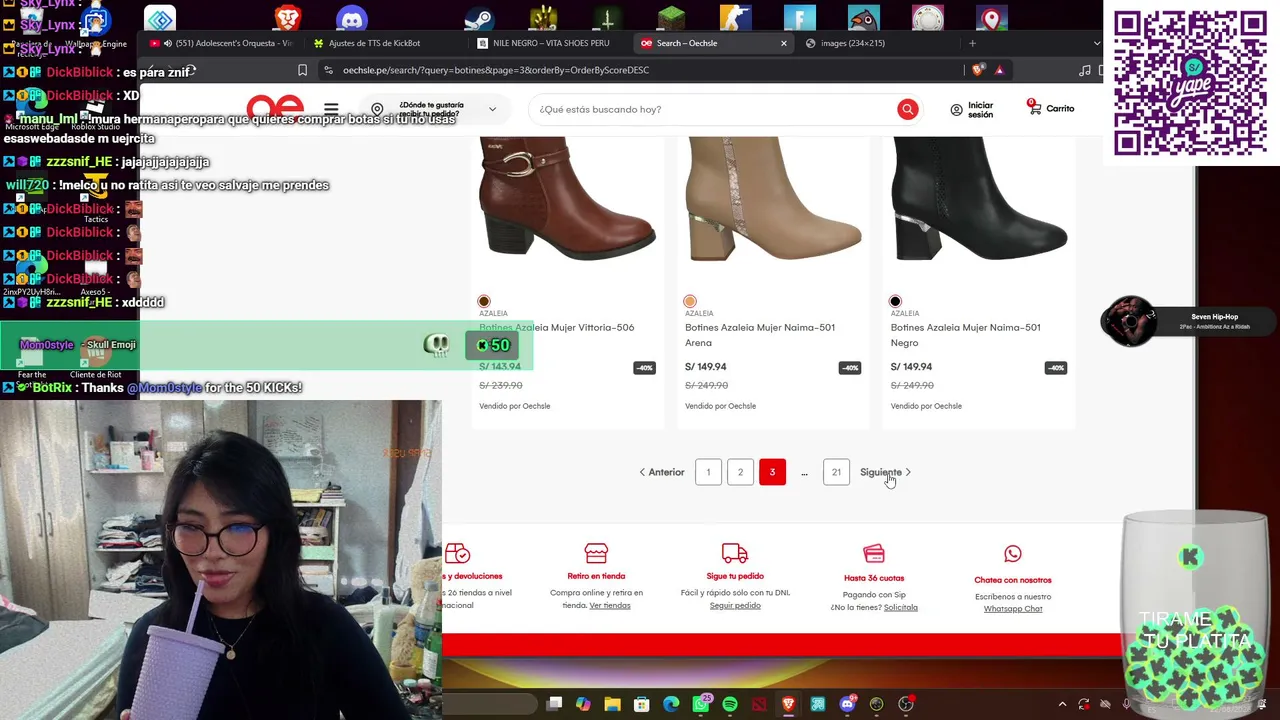Switch to the Adolescent's Orquesta YouTube tab
The width and height of the screenshot is (1280, 720).
tap(220, 43)
